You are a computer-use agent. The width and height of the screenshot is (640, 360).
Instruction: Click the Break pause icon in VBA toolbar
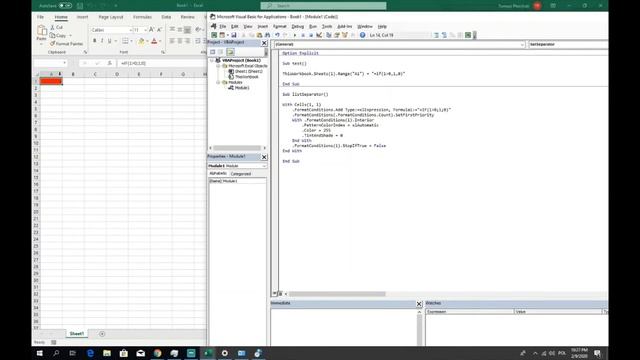[303, 35]
